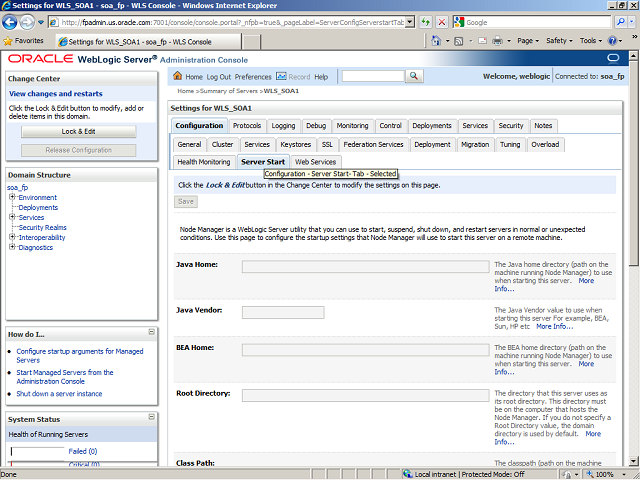Switch to the Protocols tab
640x480 pixels.
[247, 126]
